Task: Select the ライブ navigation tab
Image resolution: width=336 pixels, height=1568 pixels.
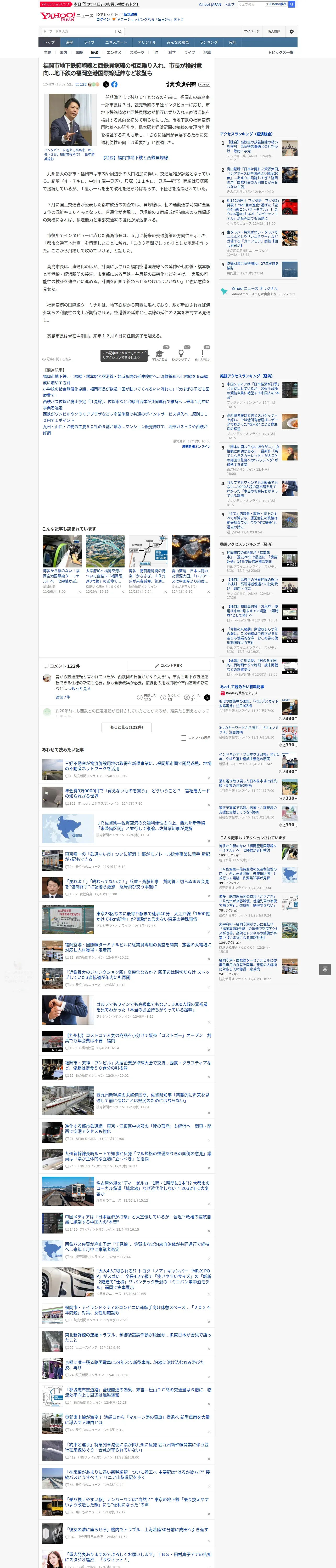Action: coord(89,43)
